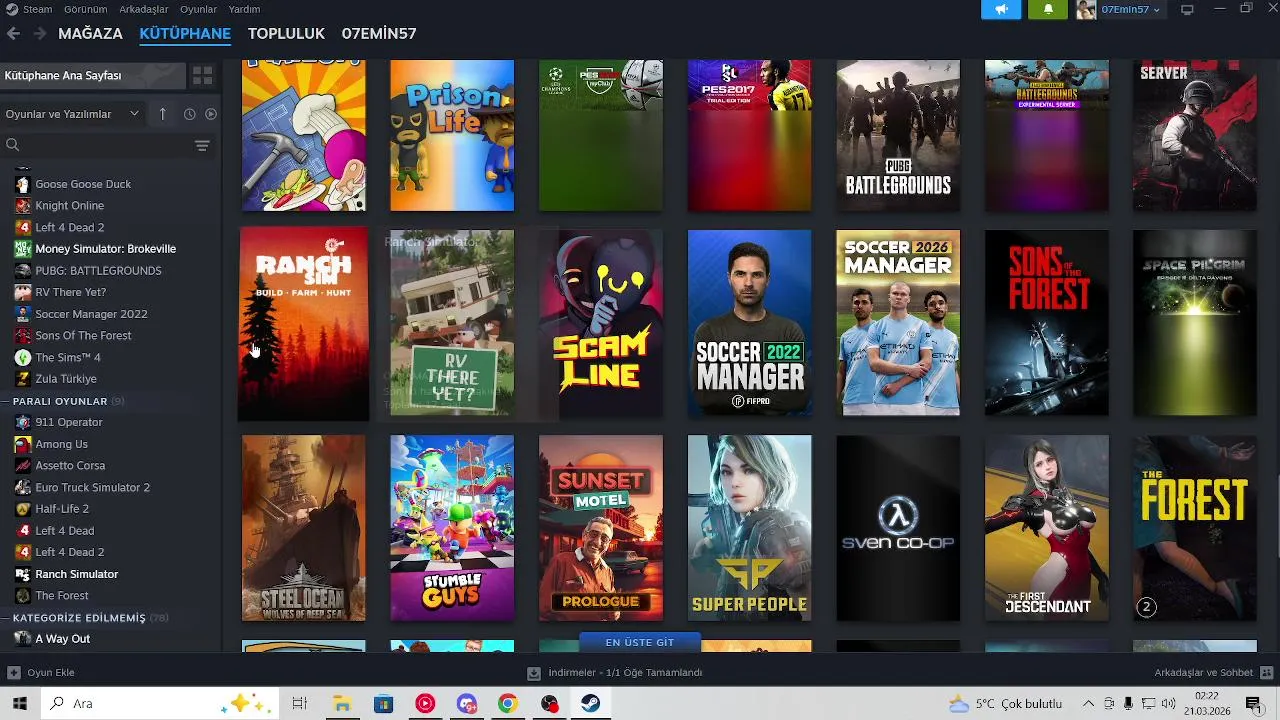The width and height of the screenshot is (1280, 720).
Task: Click the plus icon beside Oyun Ekle
Action: tap(14, 672)
